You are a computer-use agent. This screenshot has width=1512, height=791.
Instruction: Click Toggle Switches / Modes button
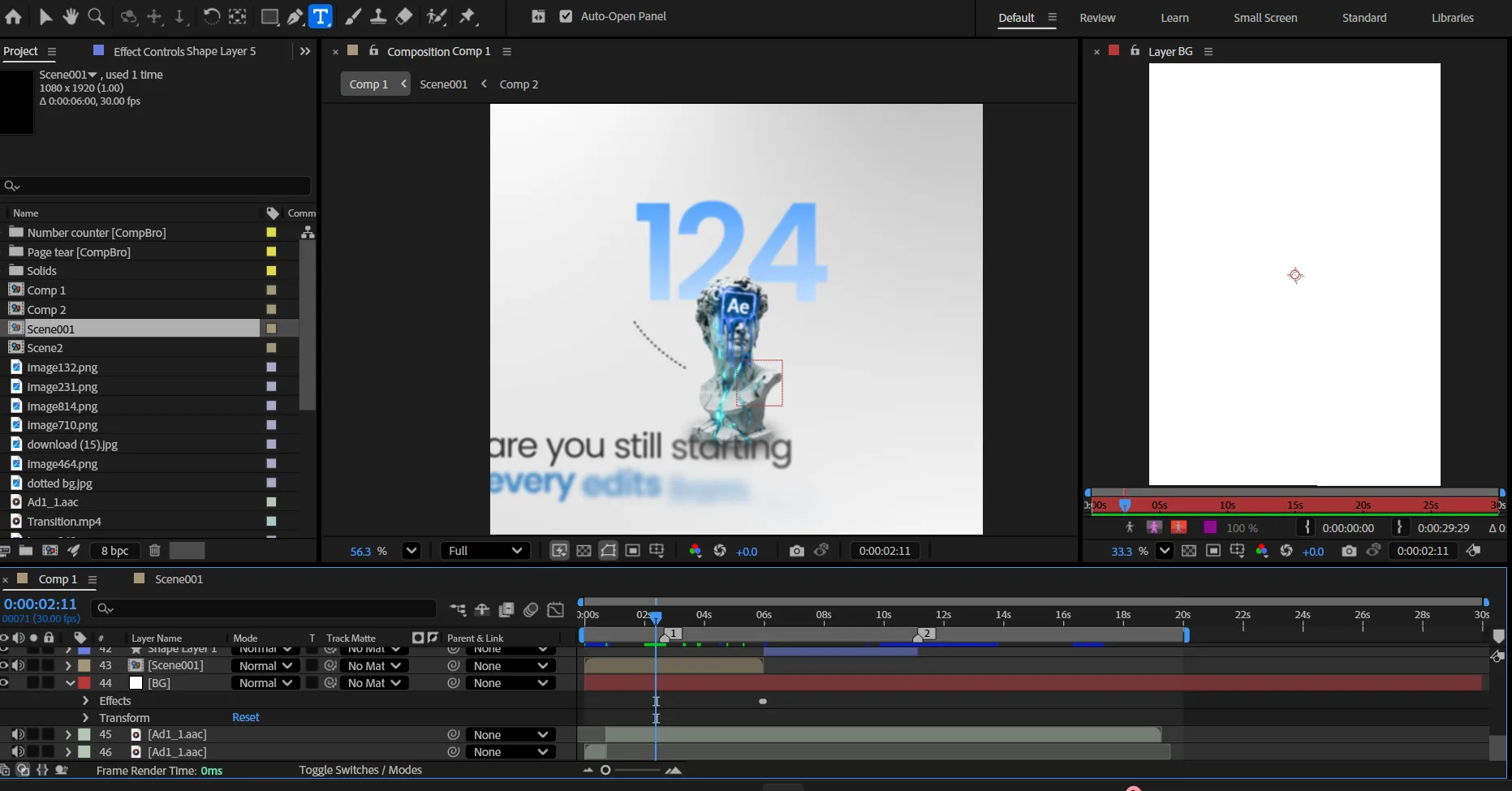tap(360, 770)
